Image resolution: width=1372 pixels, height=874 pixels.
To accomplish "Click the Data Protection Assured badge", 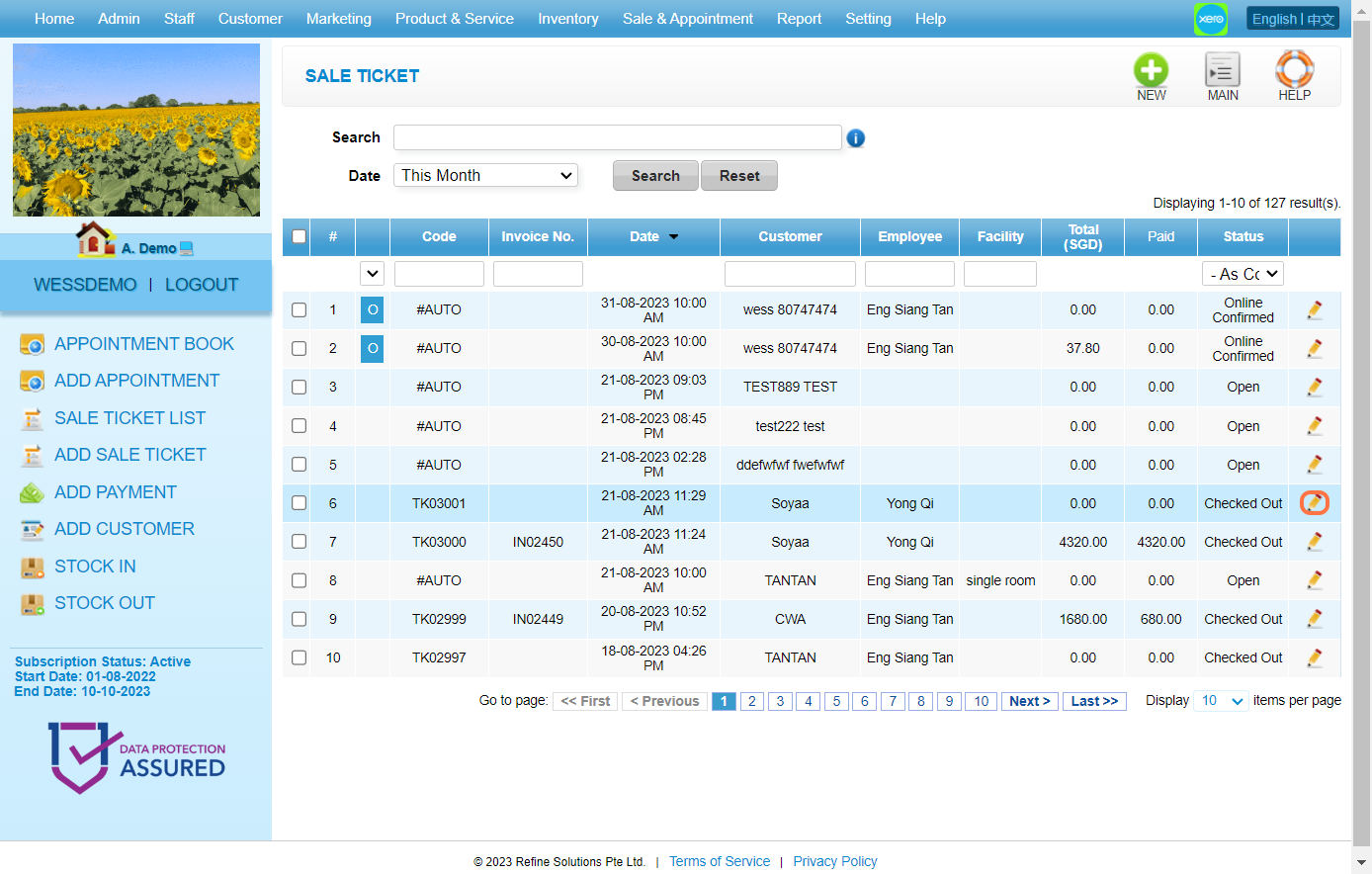I will [136, 757].
